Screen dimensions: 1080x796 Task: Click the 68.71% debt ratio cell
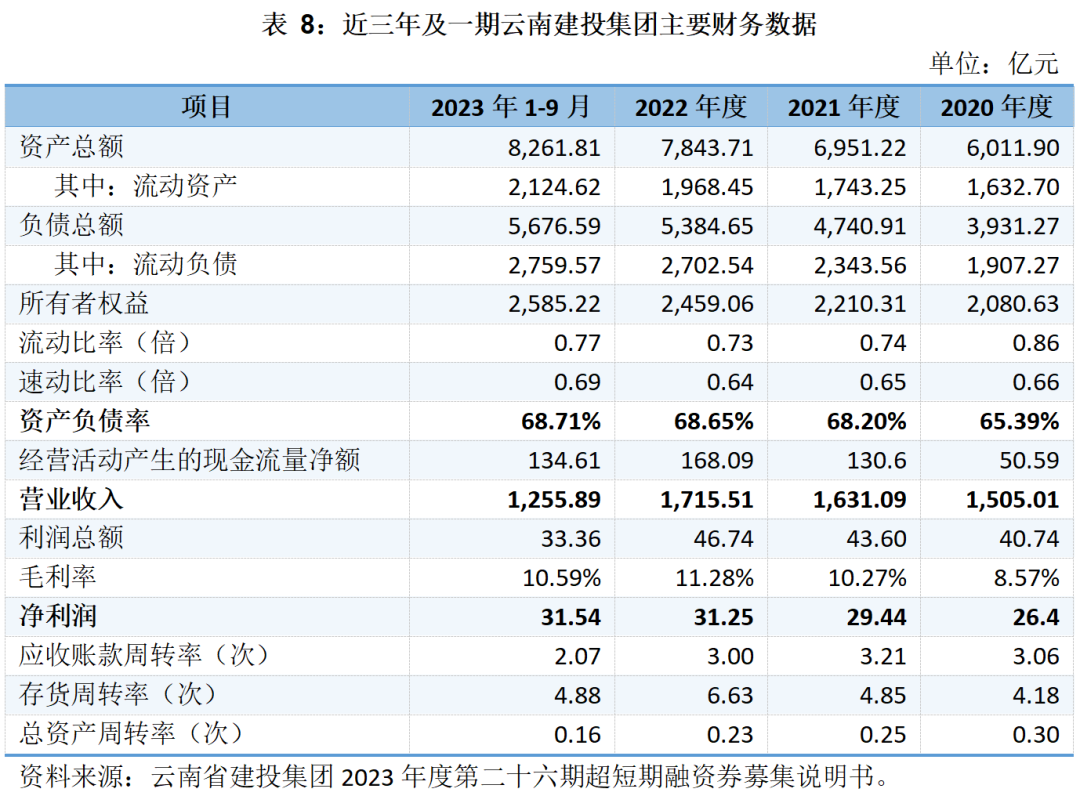(x=560, y=421)
